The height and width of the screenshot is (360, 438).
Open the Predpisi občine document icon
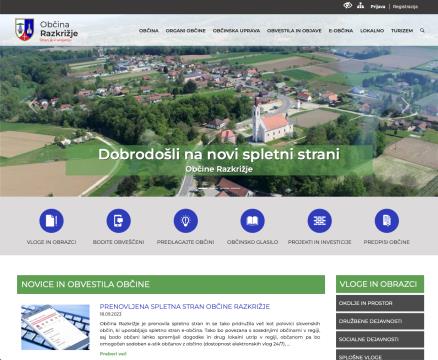pos(387,221)
